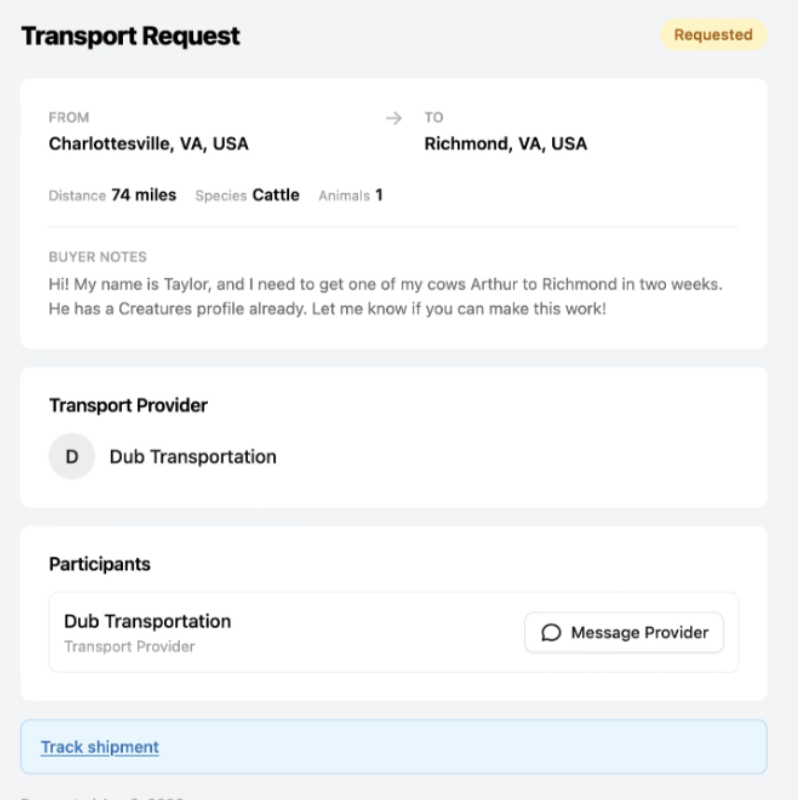Click the Requested status badge

pyautogui.click(x=713, y=35)
